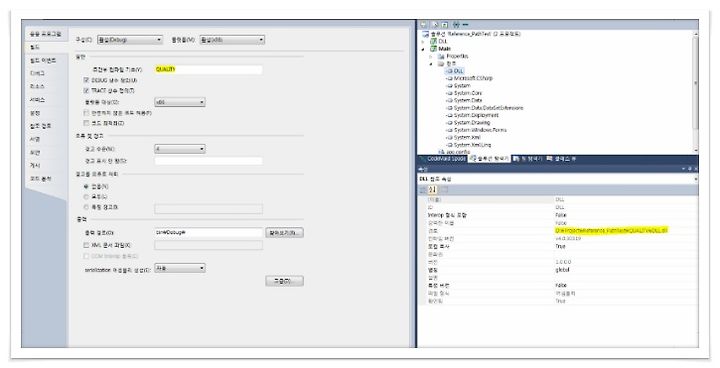This screenshot has height=368, width=720.
Task: Expand the Properties folder node
Action: coord(432,56)
